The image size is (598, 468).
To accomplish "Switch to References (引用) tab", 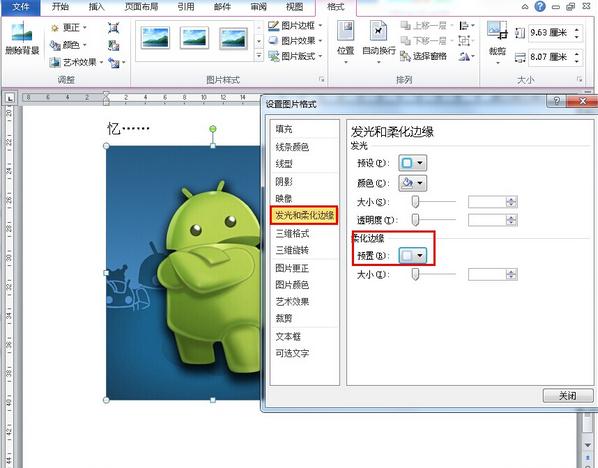I will pos(186,7).
